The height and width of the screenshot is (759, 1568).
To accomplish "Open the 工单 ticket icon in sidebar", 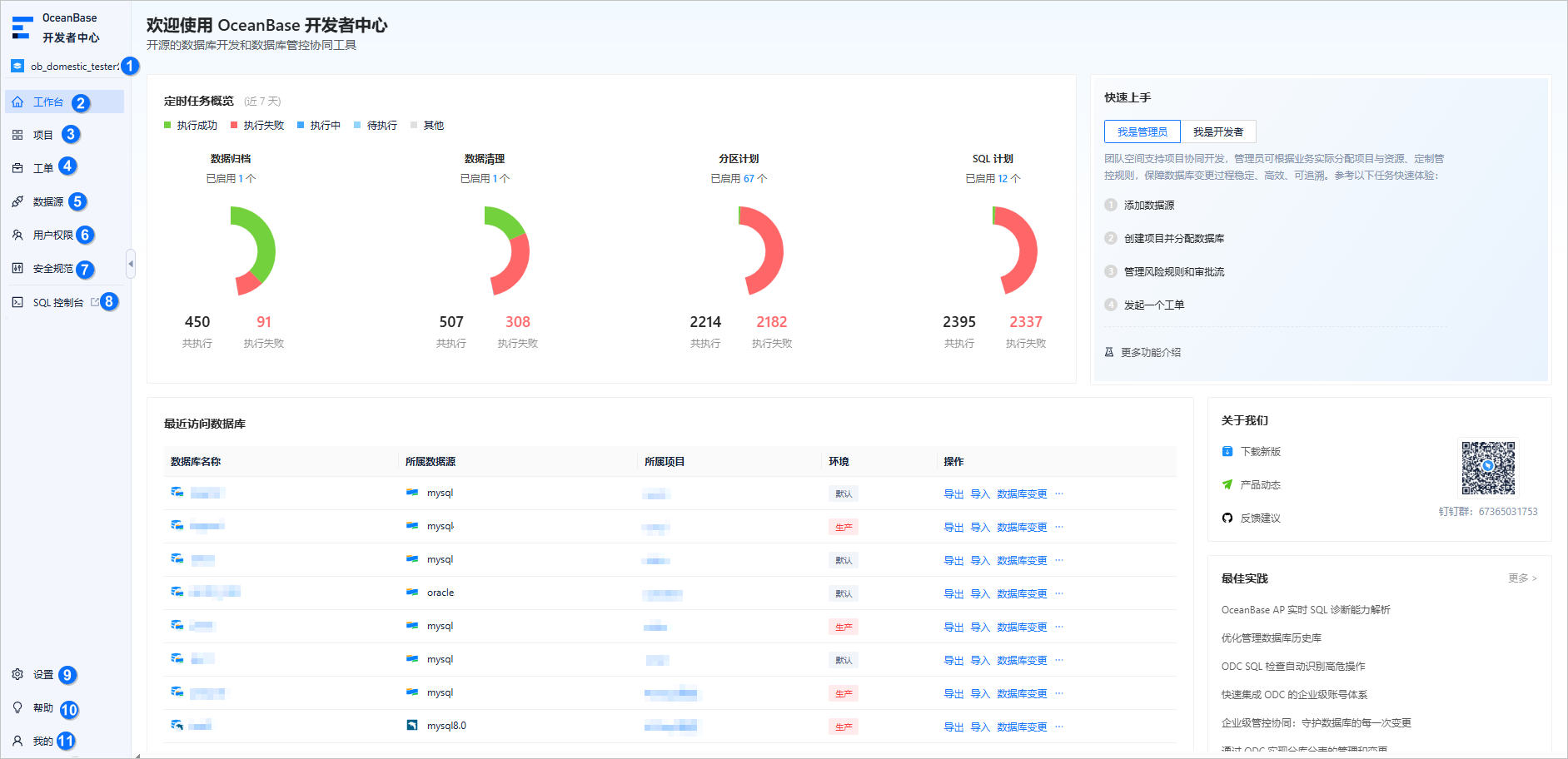I will [17, 168].
